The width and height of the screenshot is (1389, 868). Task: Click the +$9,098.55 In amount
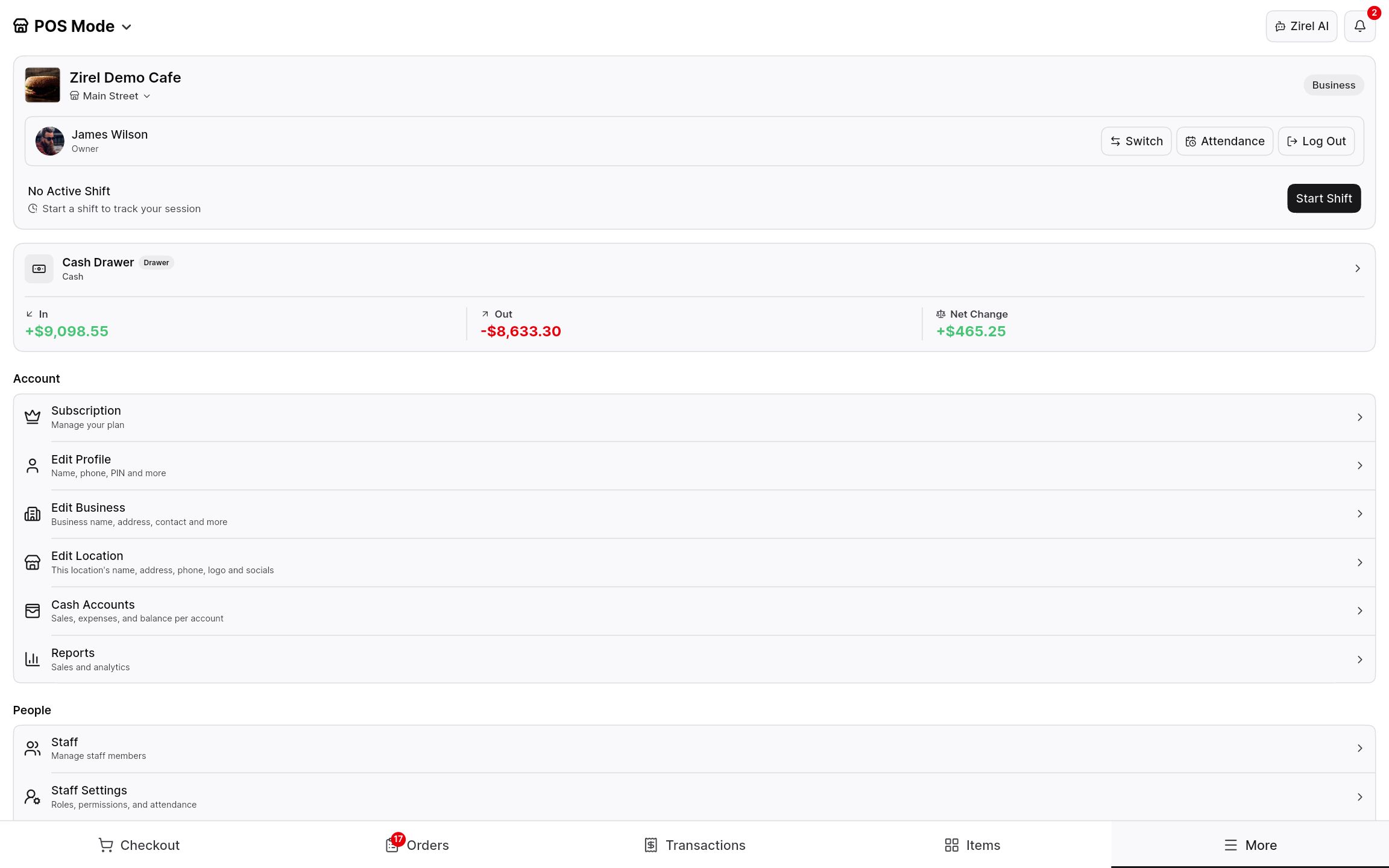click(67, 331)
